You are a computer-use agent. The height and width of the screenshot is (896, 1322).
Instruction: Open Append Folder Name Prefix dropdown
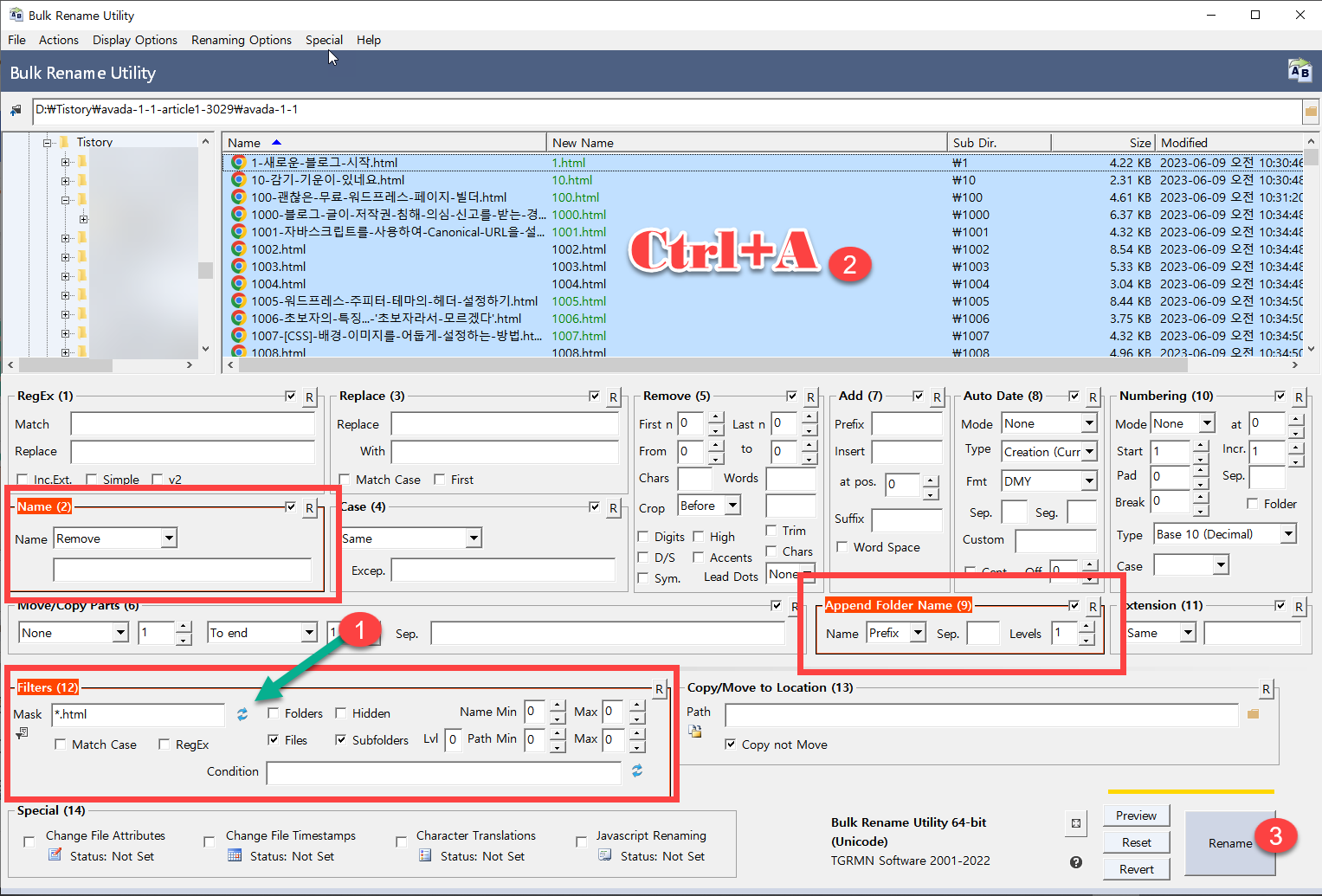pos(918,633)
